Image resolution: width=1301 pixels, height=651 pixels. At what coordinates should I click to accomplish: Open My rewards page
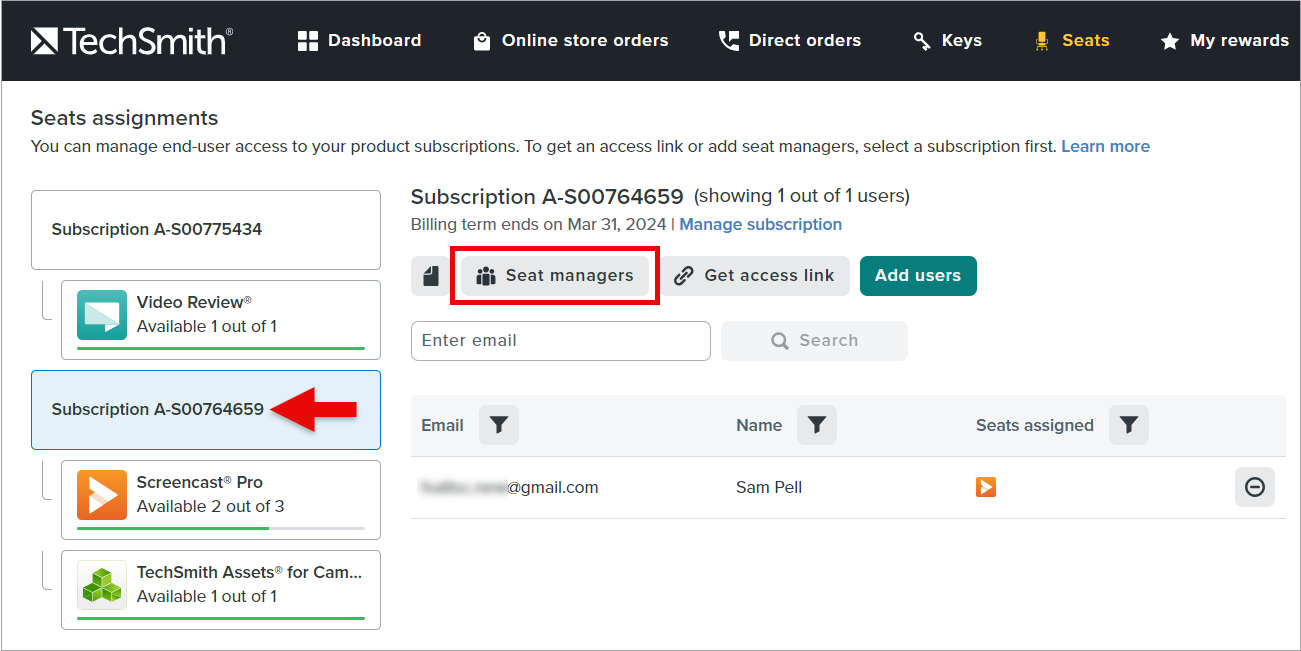[x=1225, y=41]
